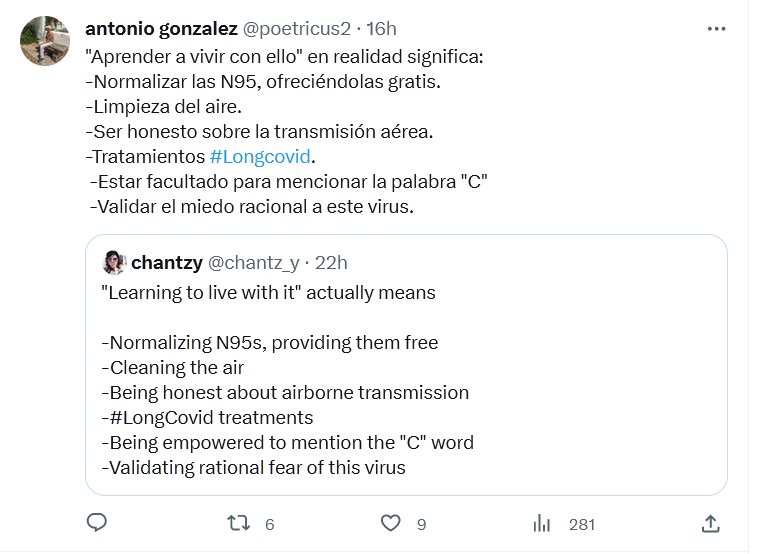Click the @poetricus2 handle
Image resolution: width=764 pixels, height=554 pixels.
coord(290,30)
